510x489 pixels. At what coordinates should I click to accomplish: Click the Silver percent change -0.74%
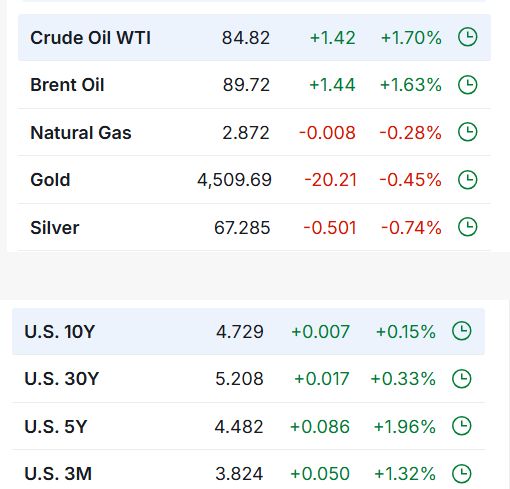(411, 228)
